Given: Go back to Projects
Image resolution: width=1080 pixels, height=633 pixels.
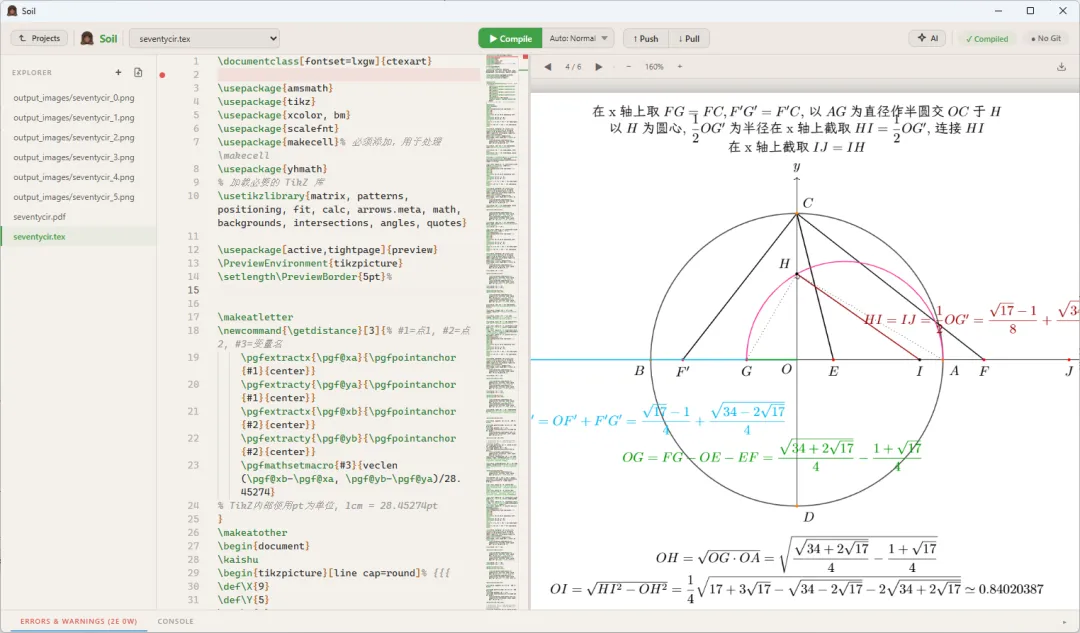Looking at the screenshot, I should pos(39,38).
